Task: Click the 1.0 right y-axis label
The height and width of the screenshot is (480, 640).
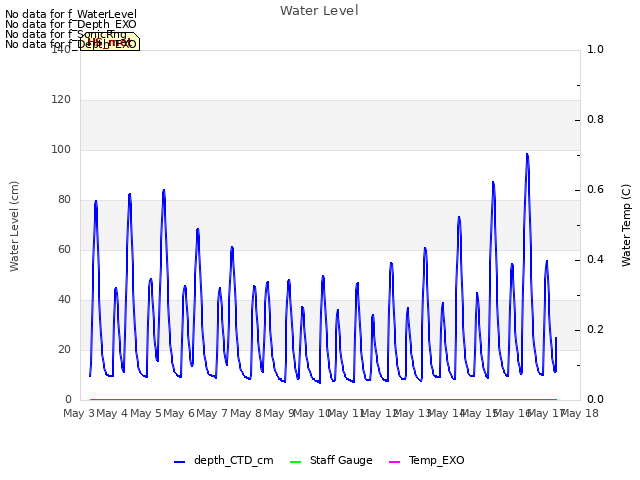Action: pos(595,49)
